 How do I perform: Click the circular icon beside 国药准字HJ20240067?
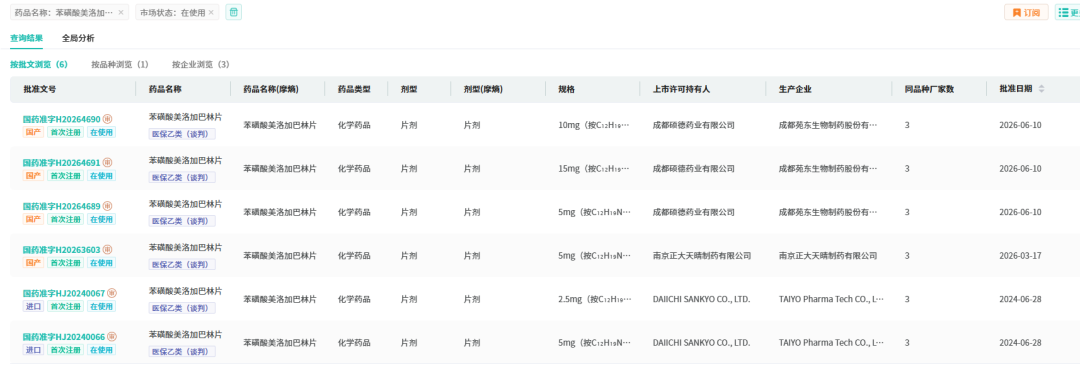click(x=112, y=293)
